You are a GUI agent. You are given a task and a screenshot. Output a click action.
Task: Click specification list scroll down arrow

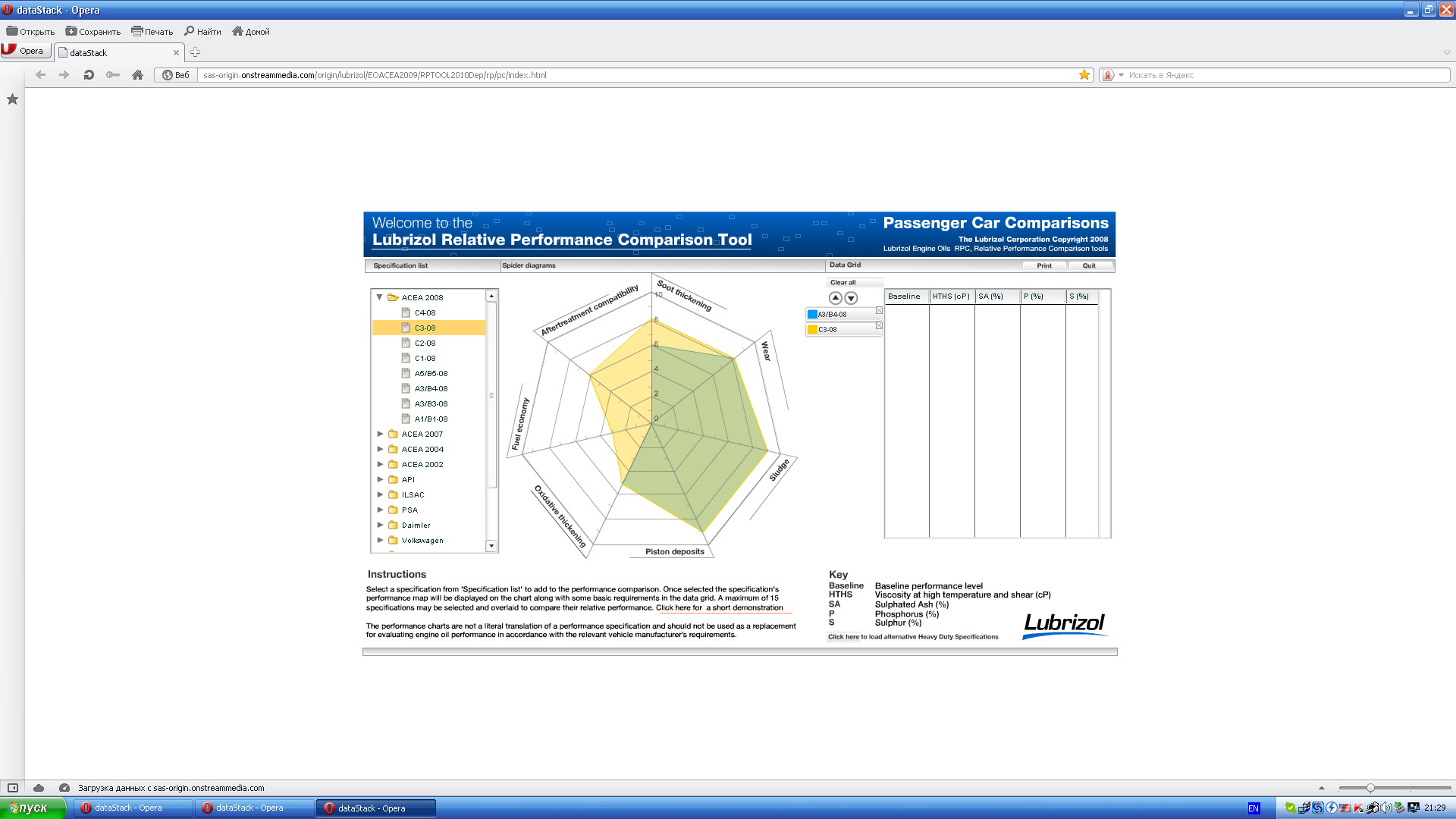(491, 546)
